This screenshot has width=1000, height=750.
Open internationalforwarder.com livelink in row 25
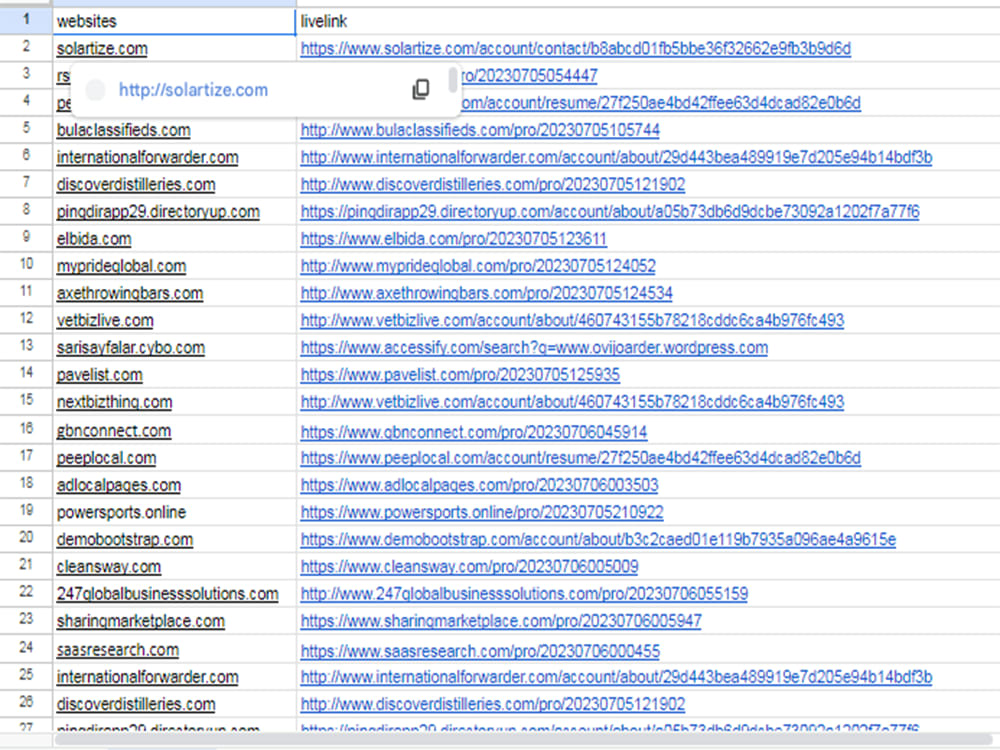(616, 677)
